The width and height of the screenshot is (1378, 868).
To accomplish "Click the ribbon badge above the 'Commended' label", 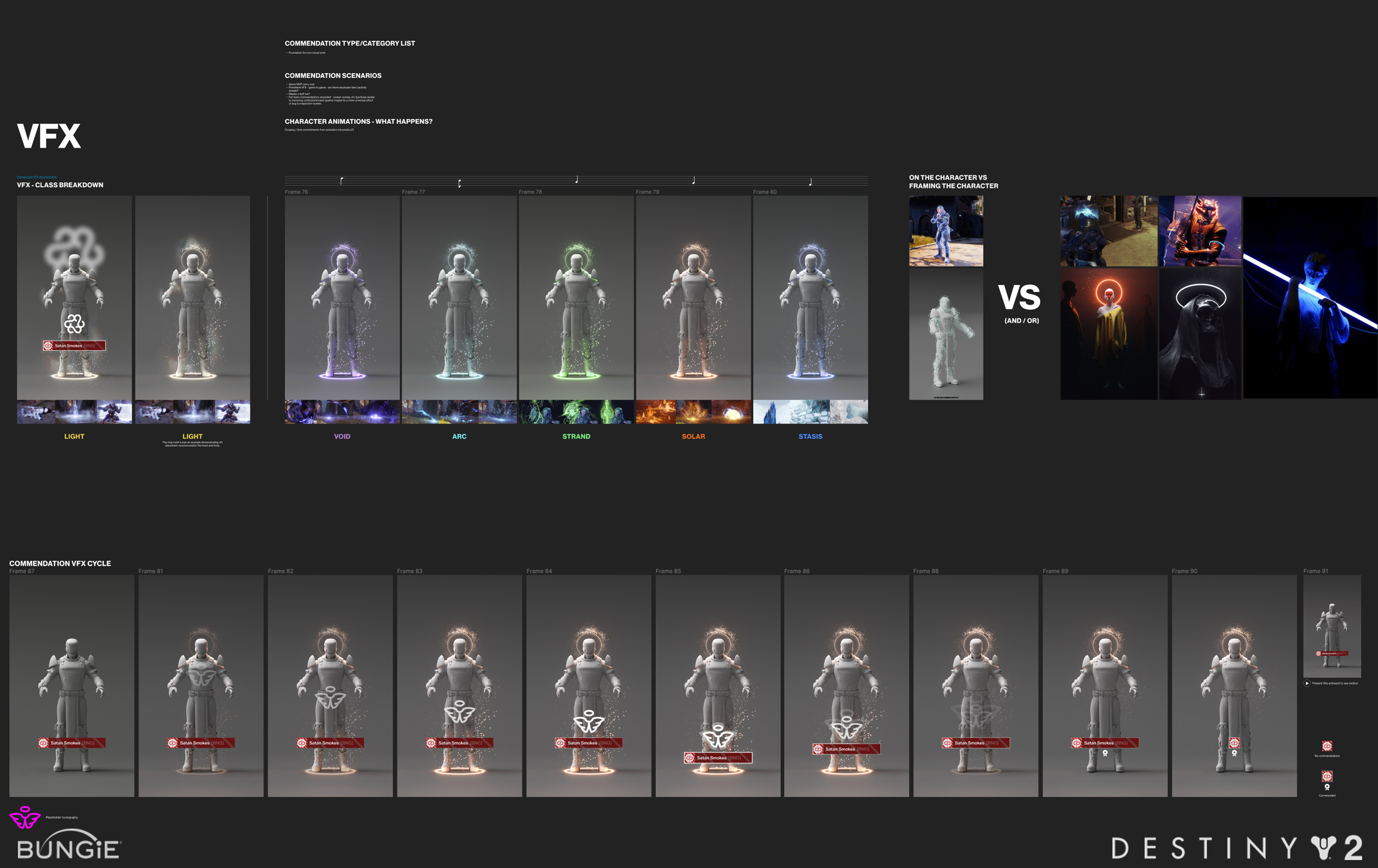I will [x=1327, y=787].
